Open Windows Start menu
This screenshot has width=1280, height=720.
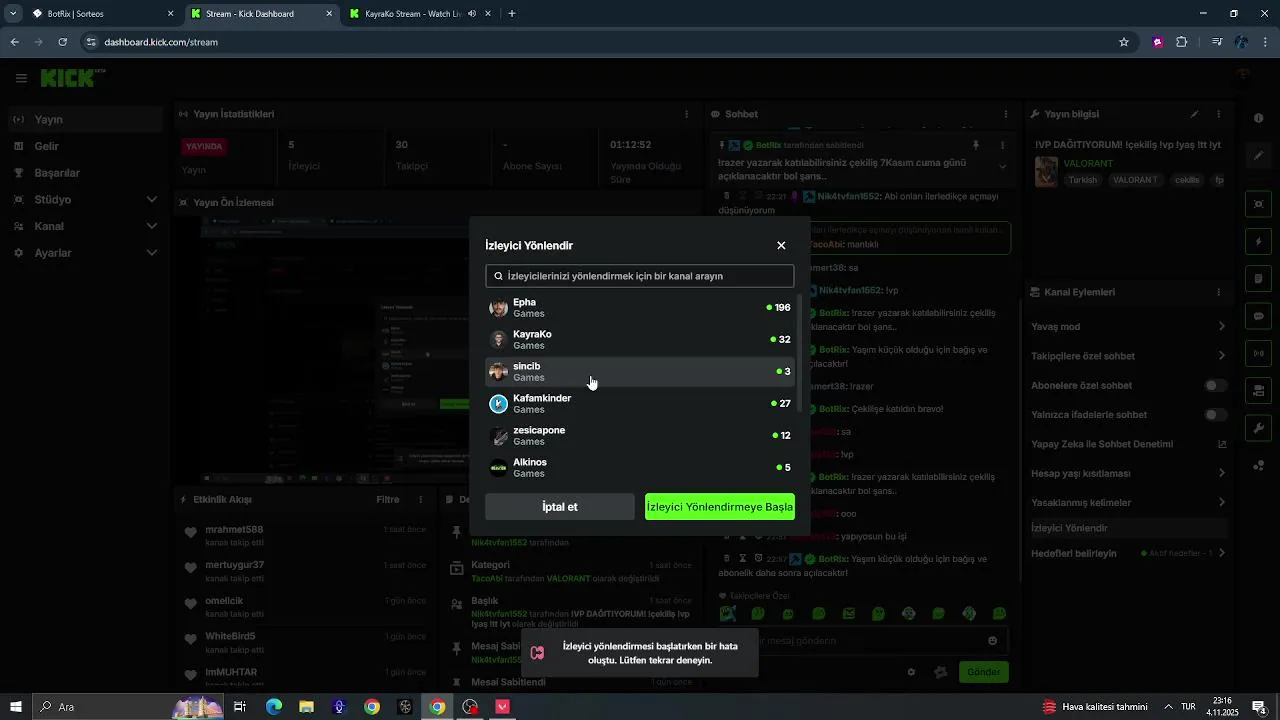[16, 707]
